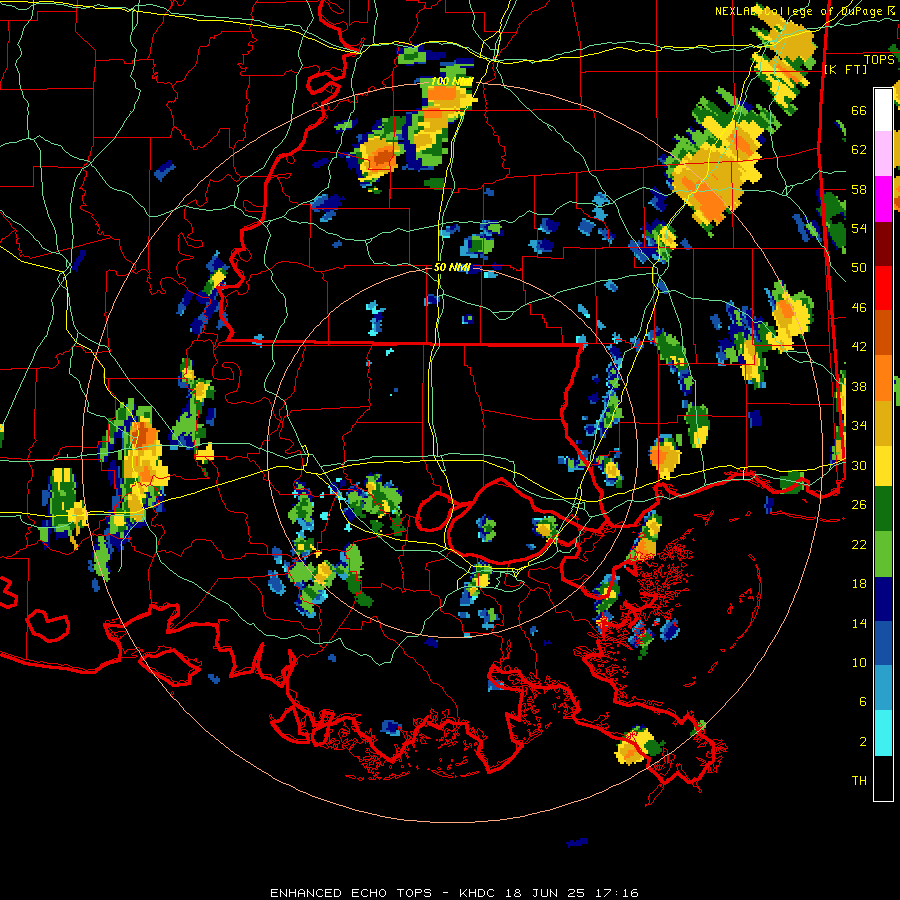Click the '6' legend value
Screen dimensions: 900x900
[x=863, y=702]
